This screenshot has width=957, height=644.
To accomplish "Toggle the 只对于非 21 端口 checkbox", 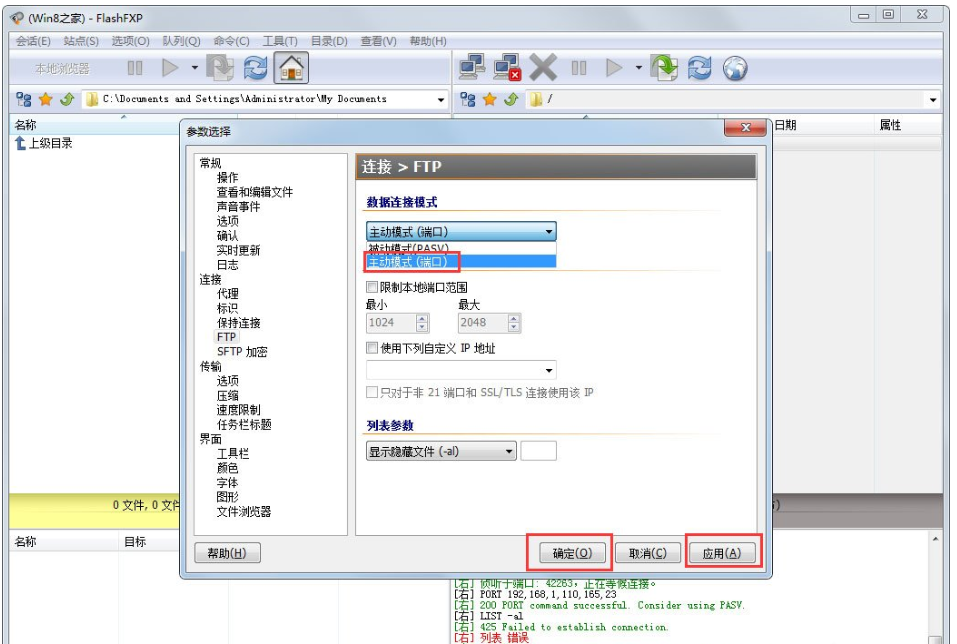I will 372,392.
